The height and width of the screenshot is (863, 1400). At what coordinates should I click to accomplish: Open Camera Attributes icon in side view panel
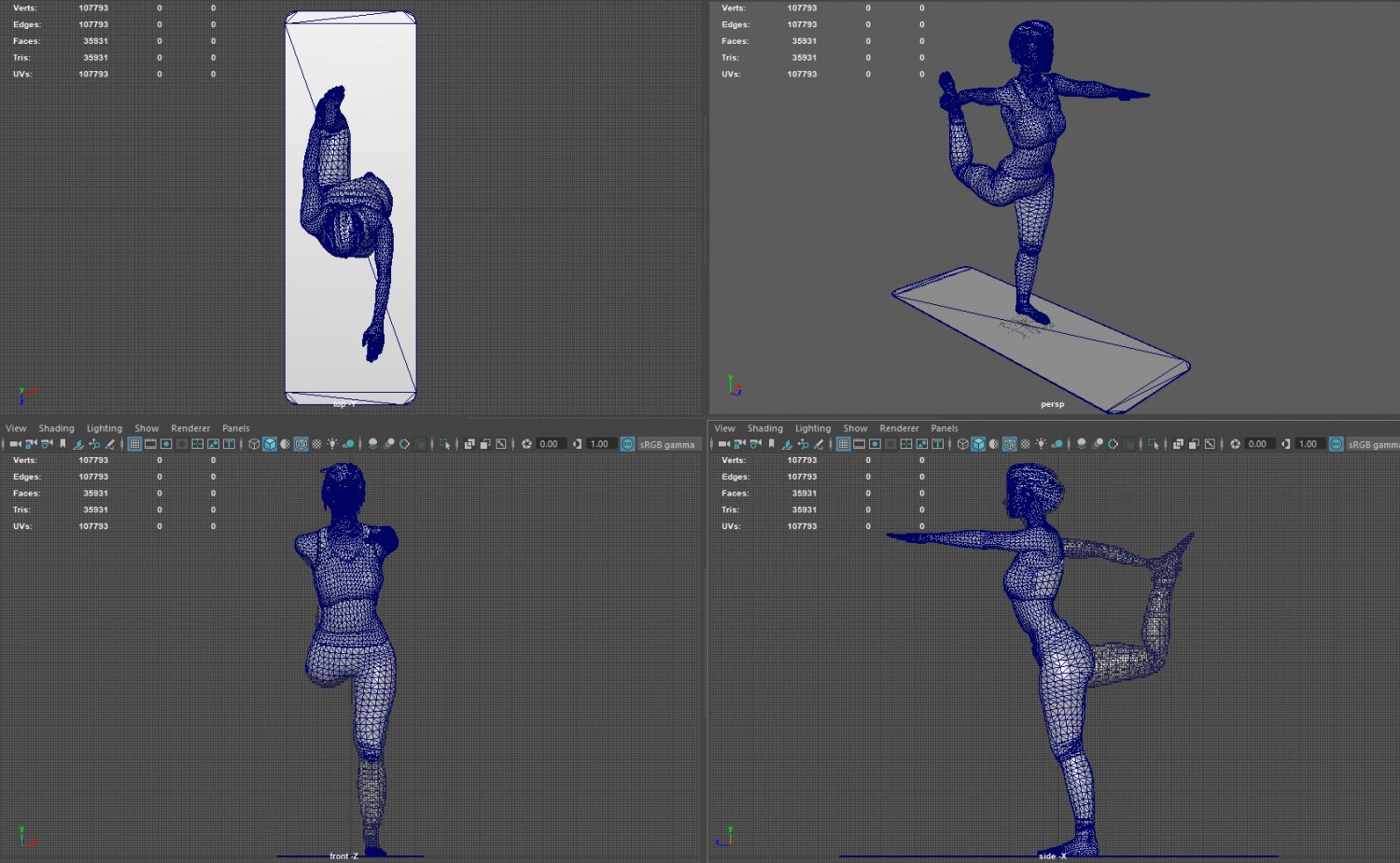pyautogui.click(x=755, y=444)
